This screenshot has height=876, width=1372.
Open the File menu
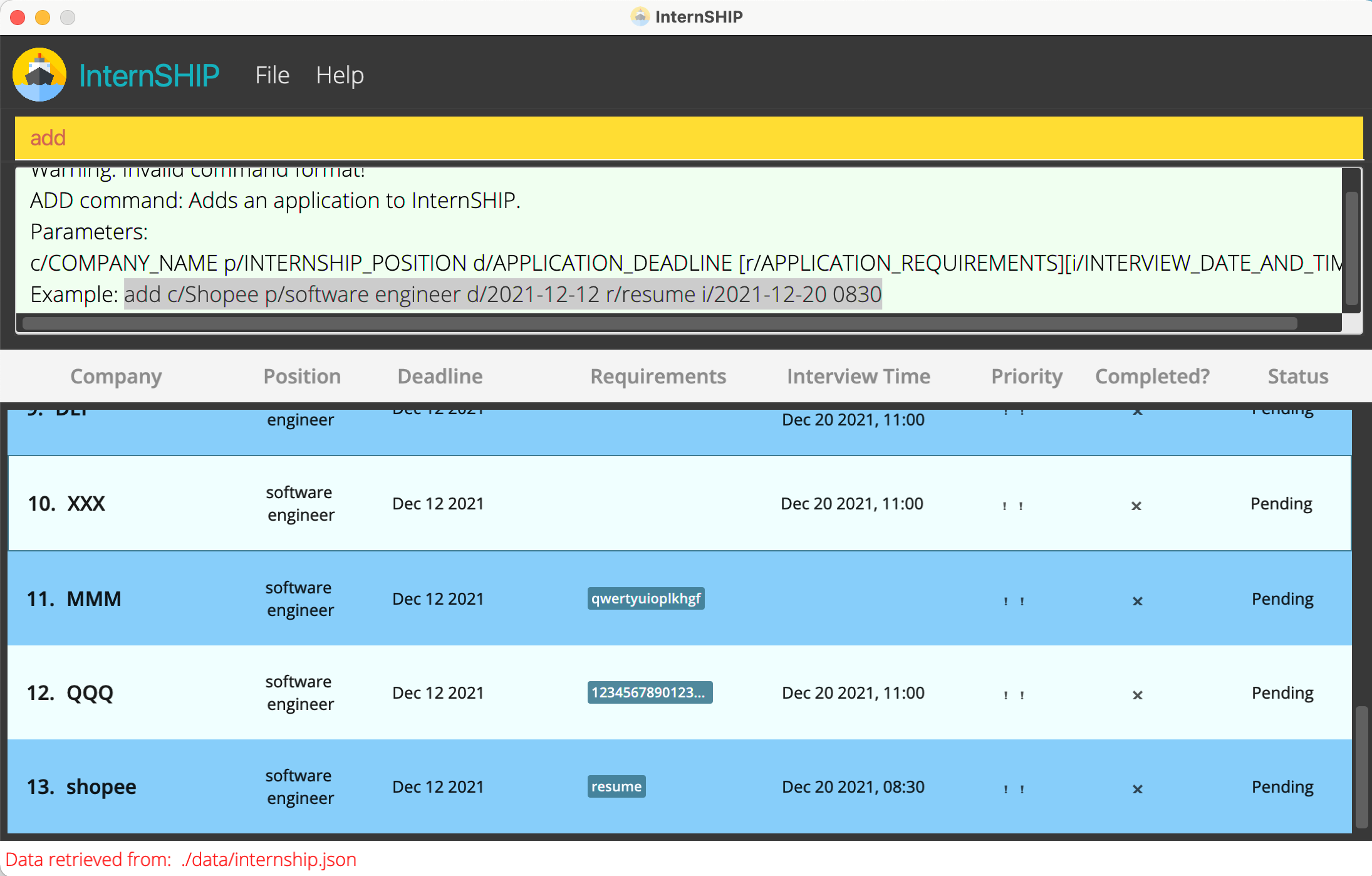click(x=272, y=75)
